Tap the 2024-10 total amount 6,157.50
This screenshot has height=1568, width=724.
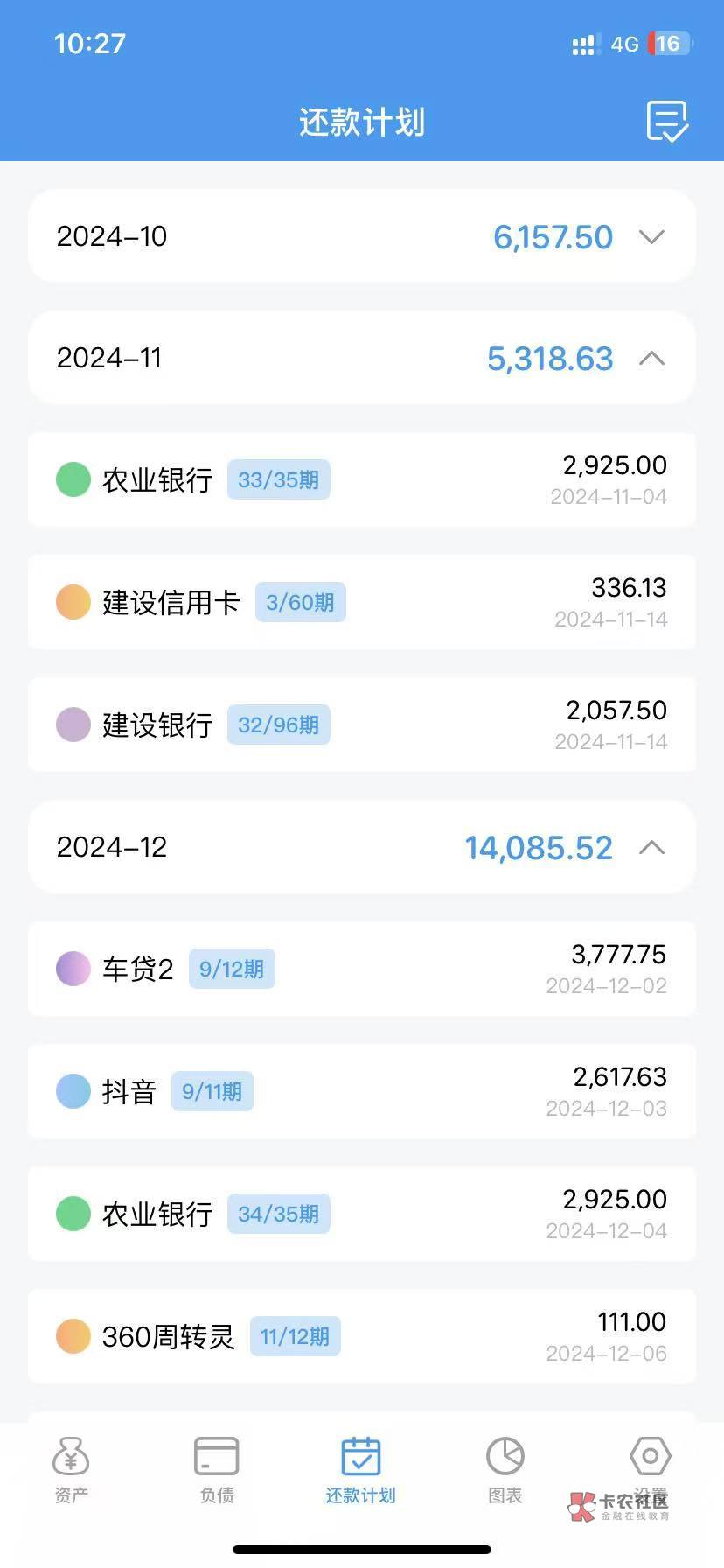[553, 237]
